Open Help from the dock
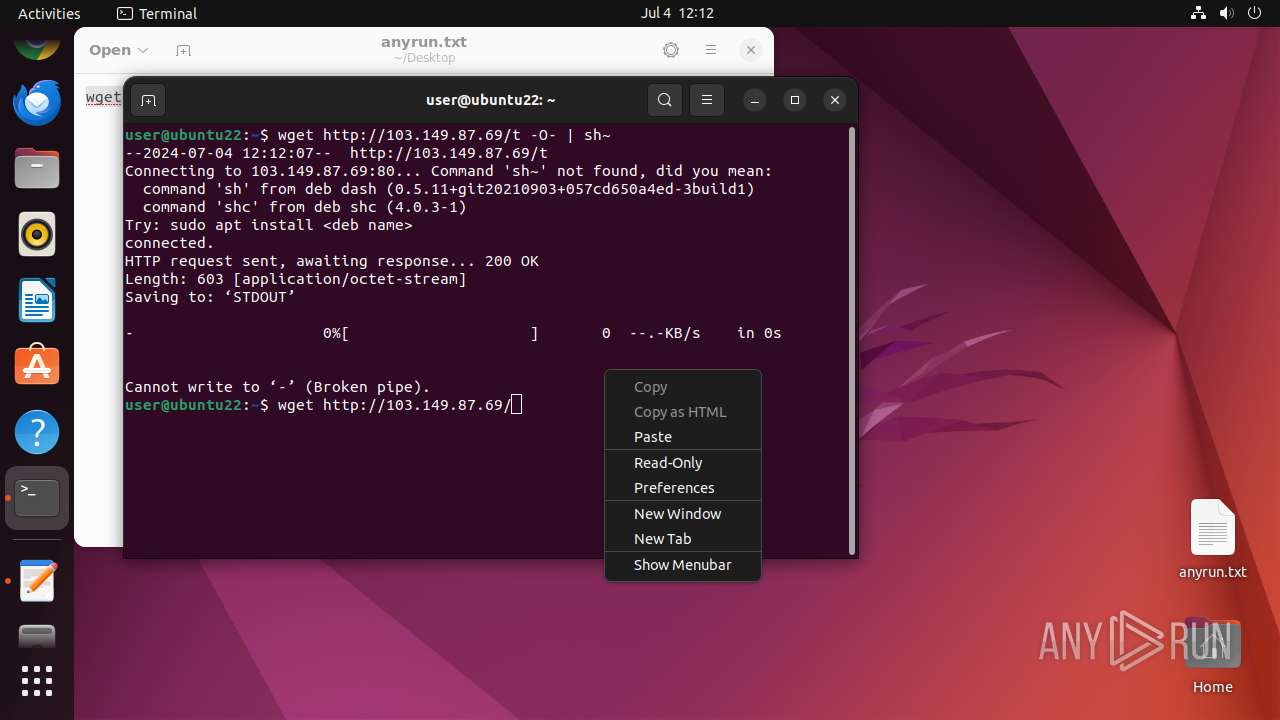1280x720 pixels. click(x=37, y=432)
